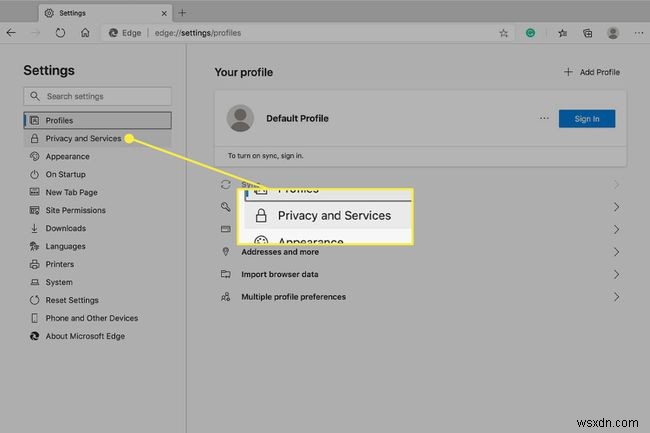Expand the passwords row chevron by key icon
The image size is (650, 433).
[616, 207]
